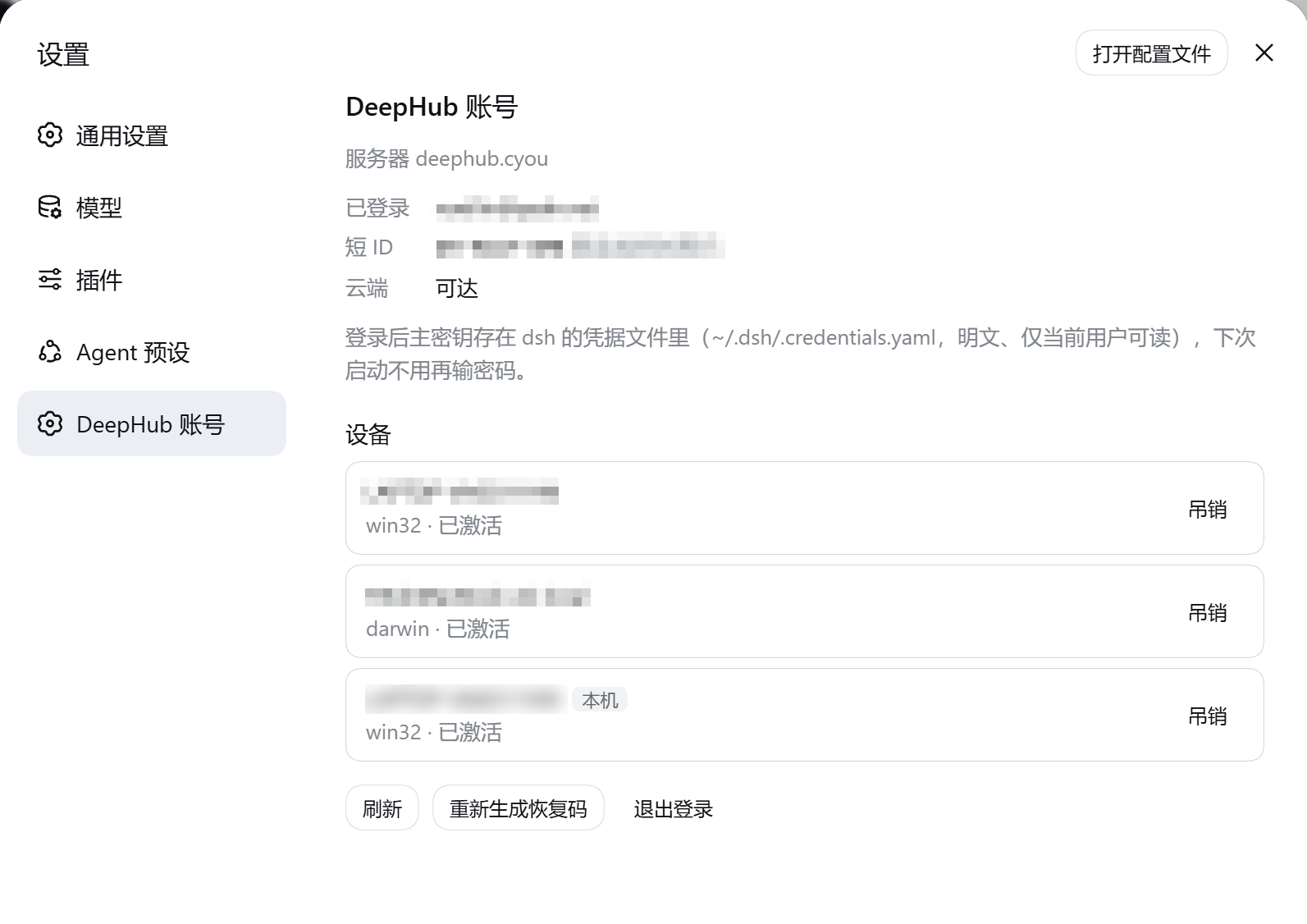
Task: Click 退出登录 to sign out
Action: pos(674,809)
